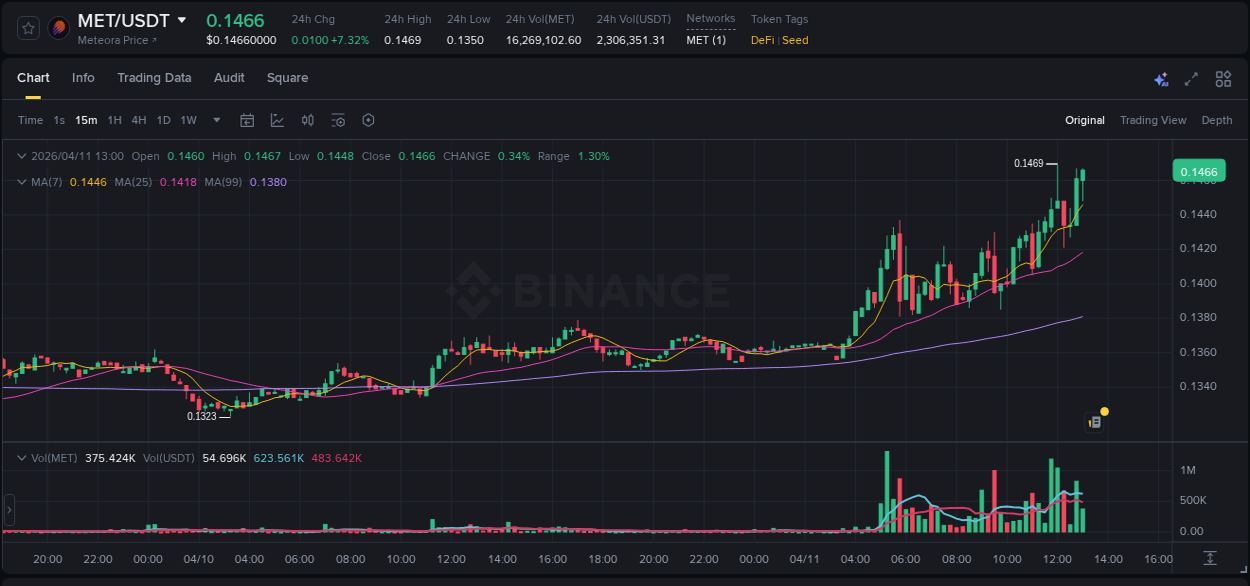
Task: Select the 1H interval
Action: [x=114, y=120]
